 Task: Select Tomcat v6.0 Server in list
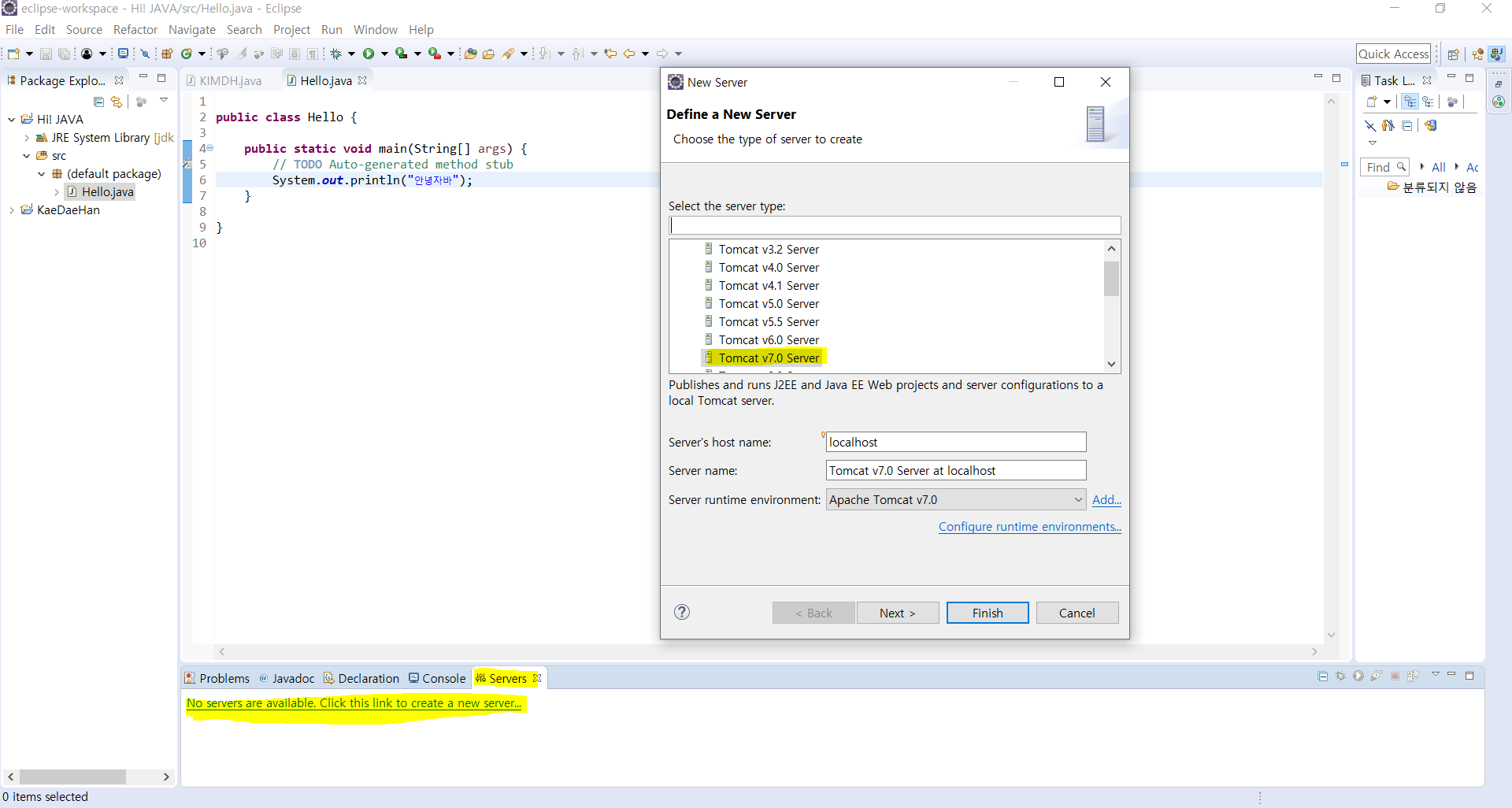(x=768, y=339)
